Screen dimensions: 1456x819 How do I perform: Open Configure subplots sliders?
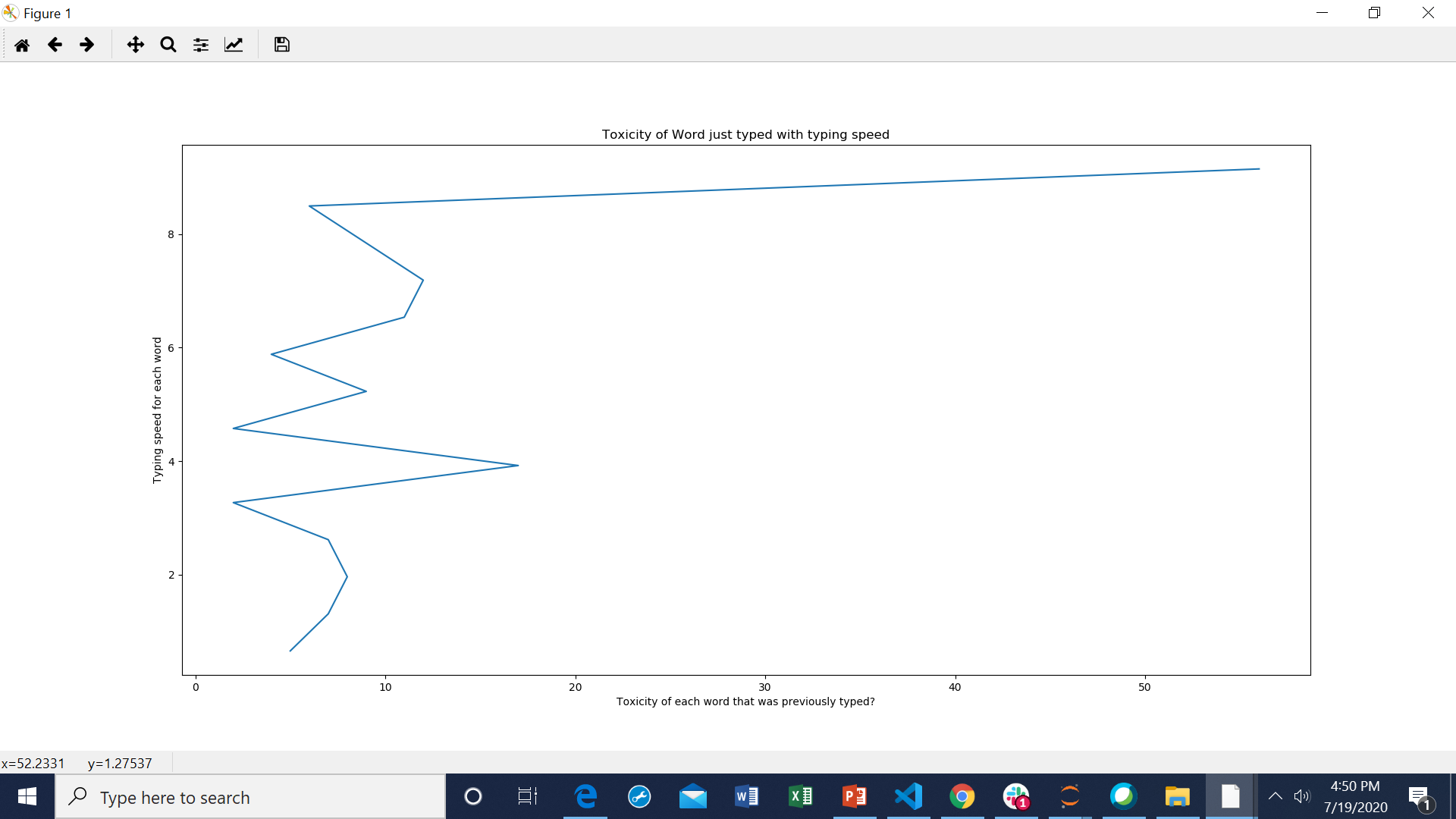coord(201,45)
